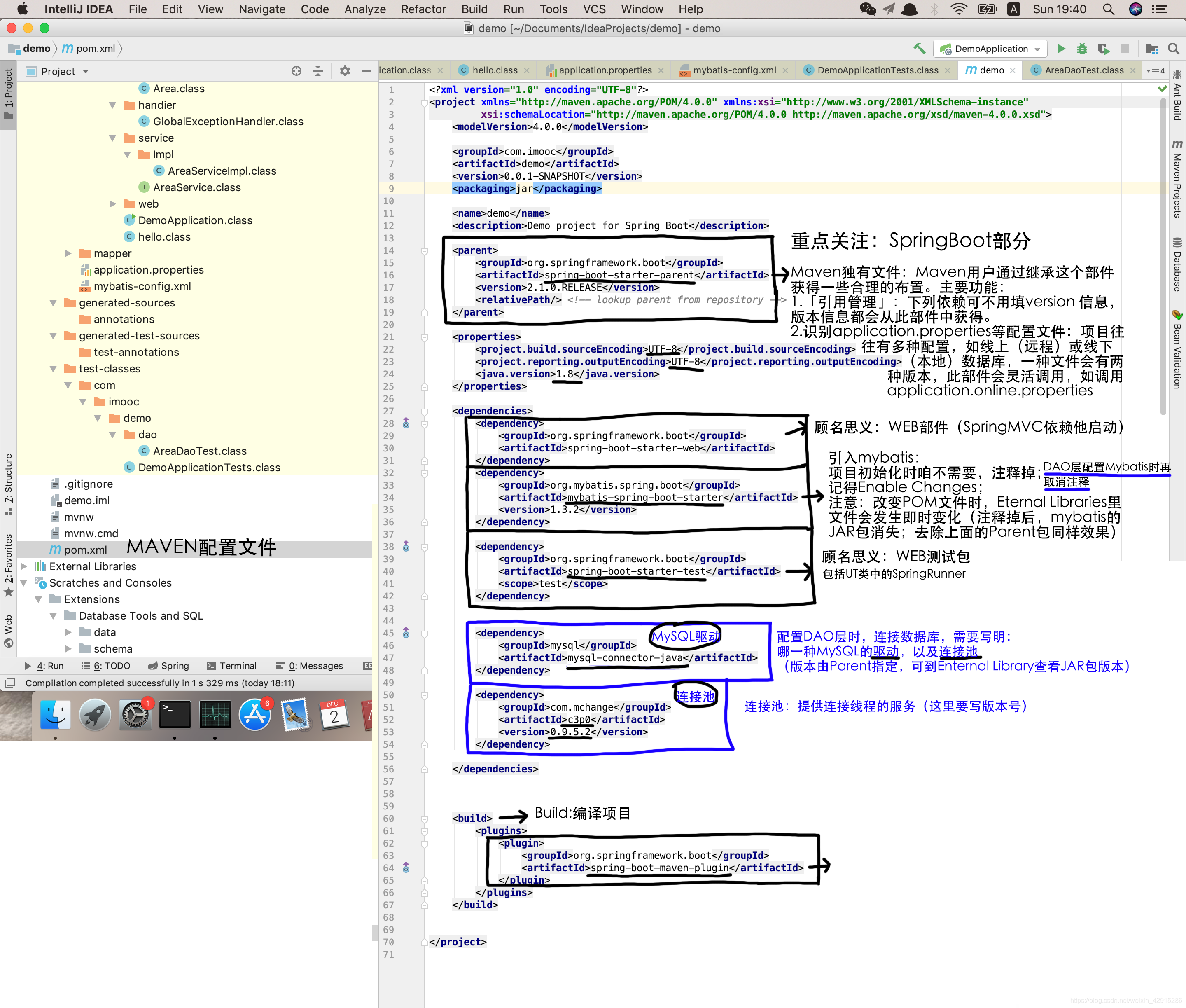This screenshot has height=1008, width=1186.
Task: Click line 9 packaging tag in editor
Action: pyautogui.click(x=527, y=189)
